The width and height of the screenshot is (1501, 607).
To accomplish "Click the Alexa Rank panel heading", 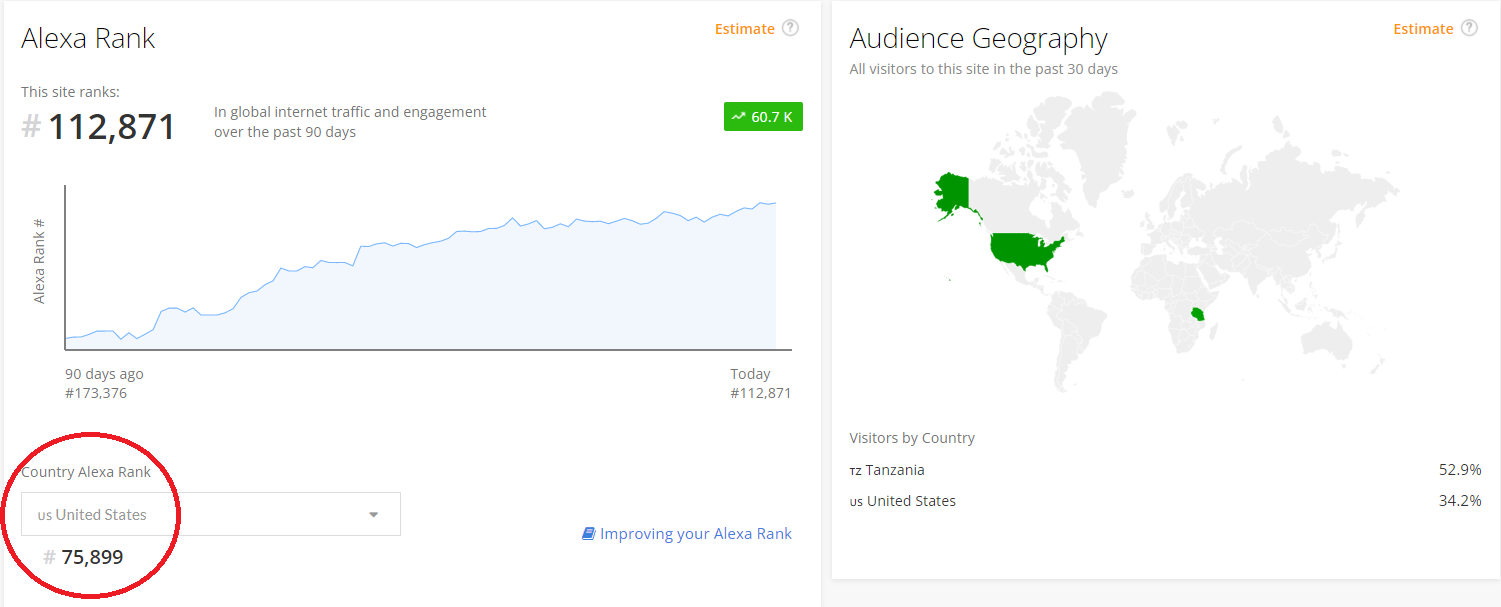I will [88, 39].
